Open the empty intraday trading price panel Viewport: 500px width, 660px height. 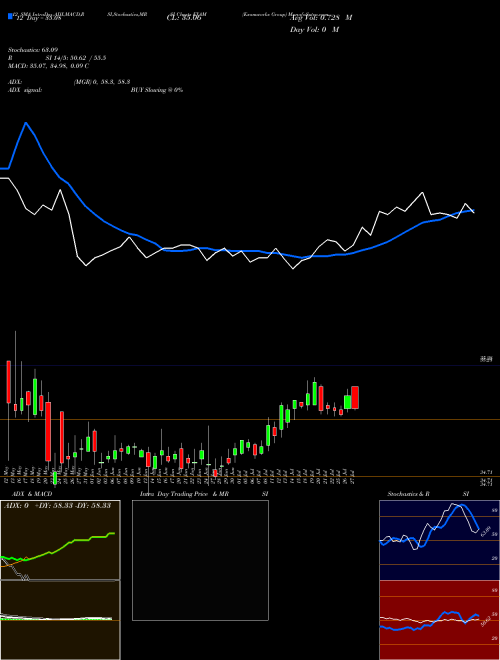pos(200,560)
